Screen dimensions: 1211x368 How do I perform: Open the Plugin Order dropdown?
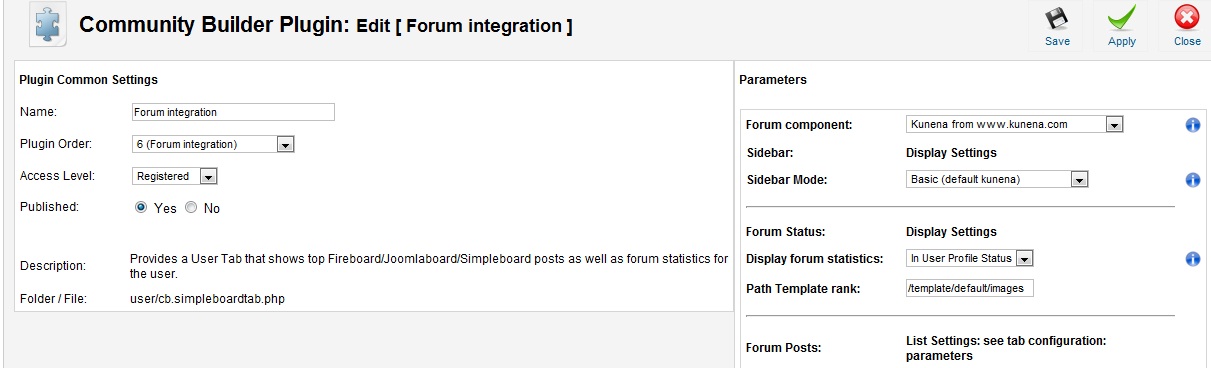pos(213,144)
